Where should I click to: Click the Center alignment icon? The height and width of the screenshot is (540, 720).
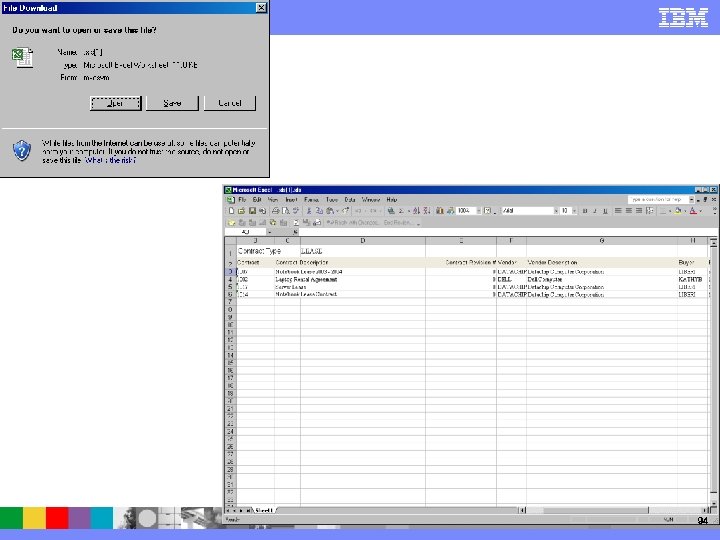tap(629, 210)
